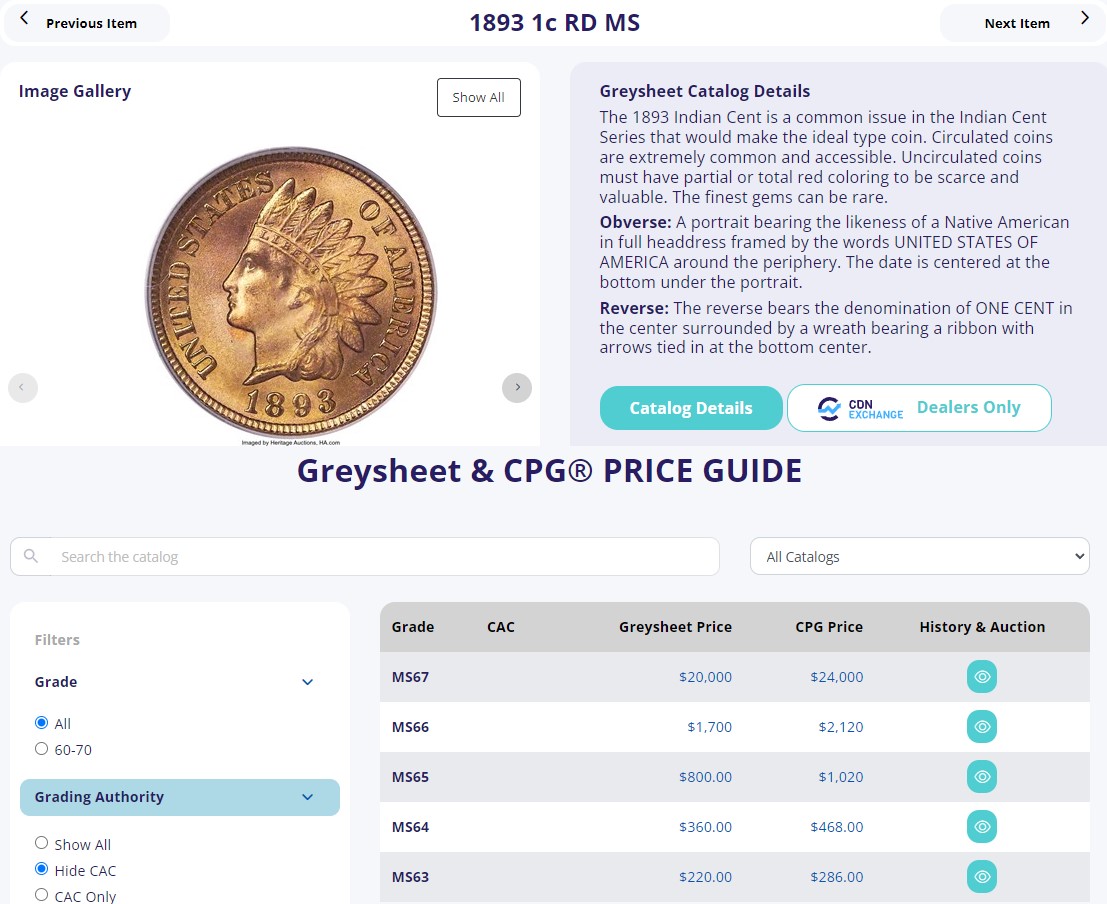Select the 60-70 grade radio button
This screenshot has width=1107, height=904.
(42, 749)
